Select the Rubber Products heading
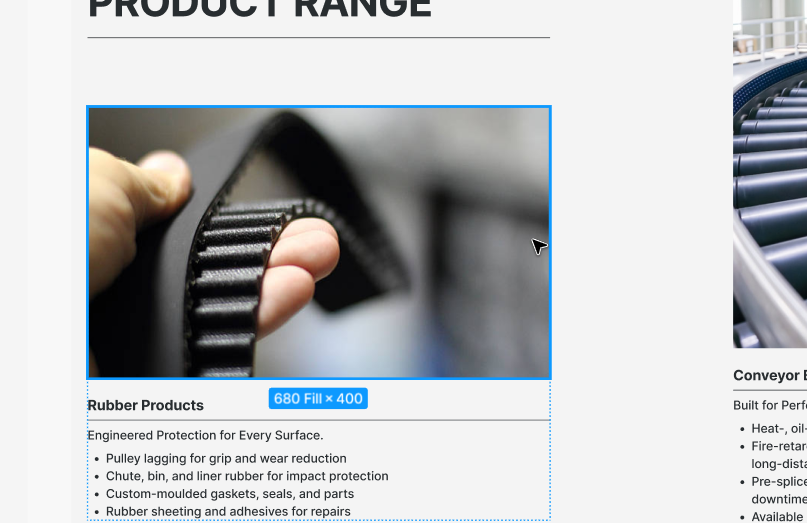The image size is (807, 523). pyautogui.click(x=146, y=405)
